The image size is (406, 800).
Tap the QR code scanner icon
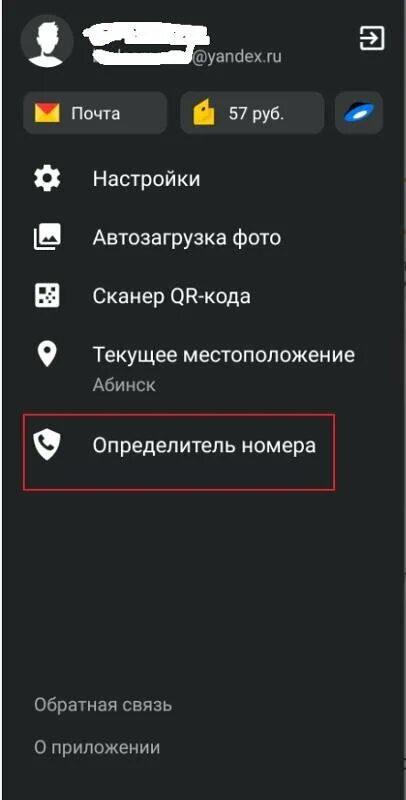(47, 296)
